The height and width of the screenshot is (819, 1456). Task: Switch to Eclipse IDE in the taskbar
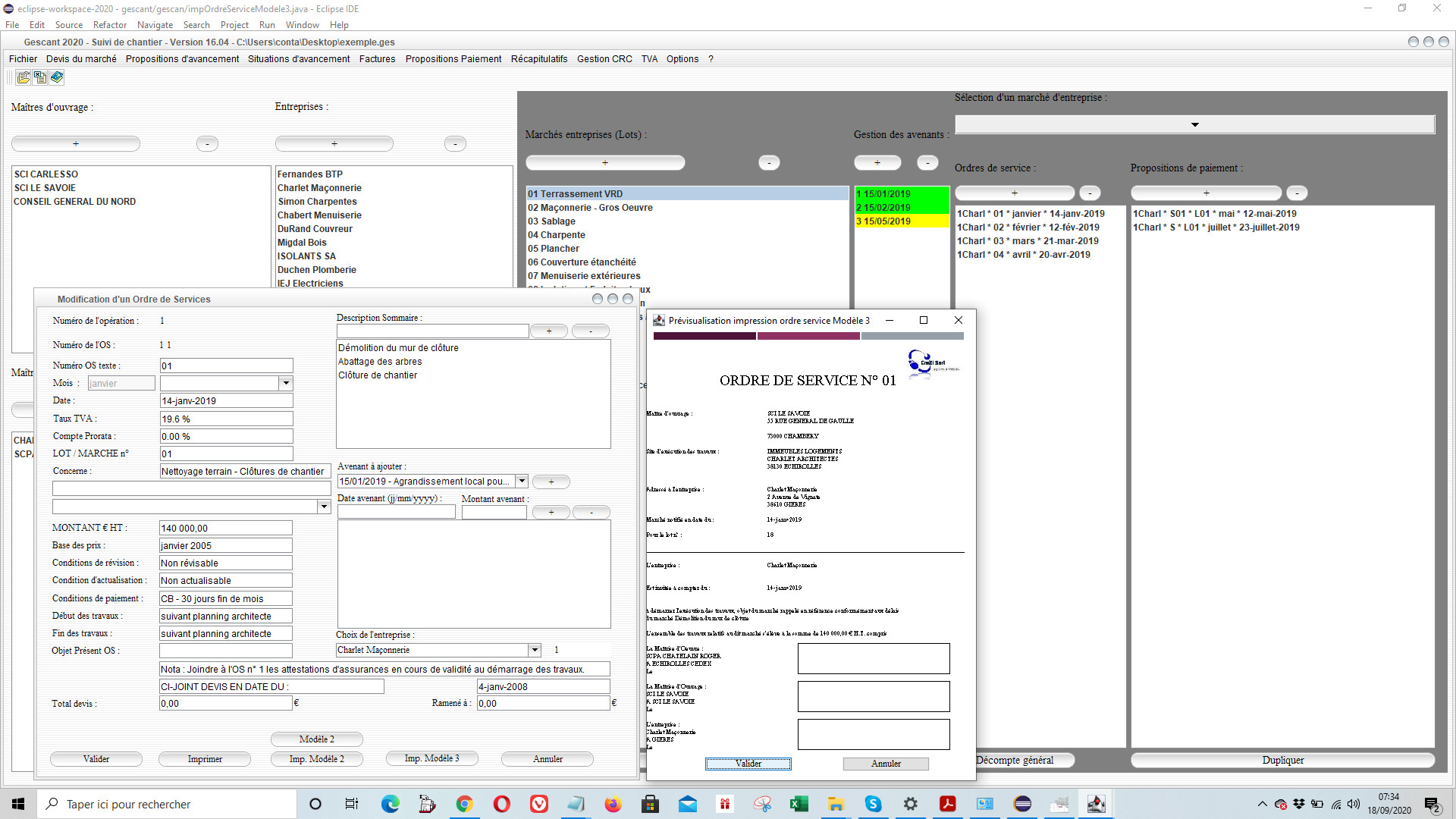1021,804
